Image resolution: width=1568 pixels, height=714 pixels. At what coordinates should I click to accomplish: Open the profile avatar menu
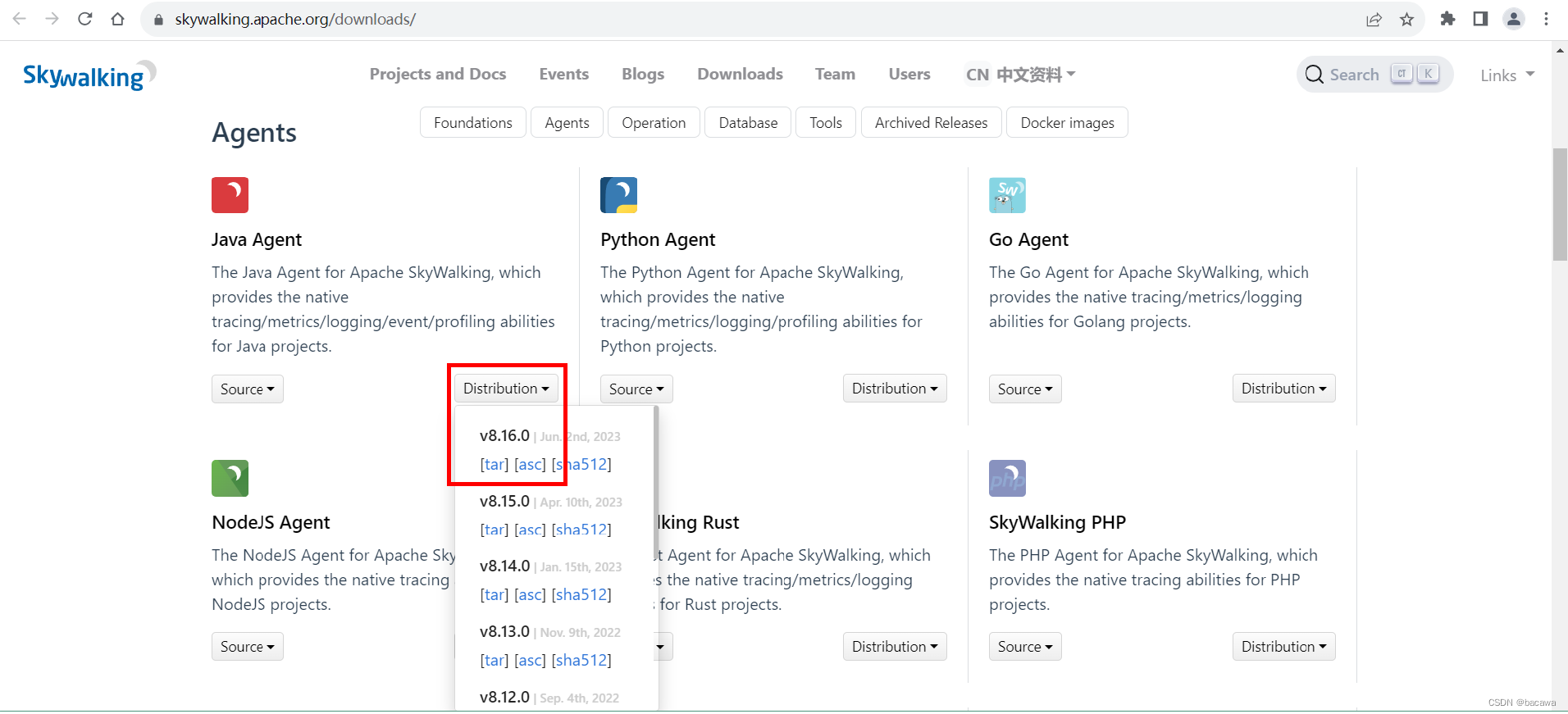(x=1514, y=19)
